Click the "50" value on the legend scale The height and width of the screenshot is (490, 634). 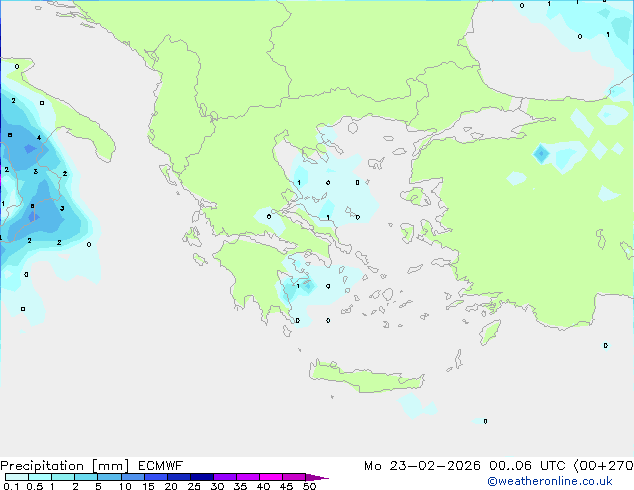tap(309, 487)
